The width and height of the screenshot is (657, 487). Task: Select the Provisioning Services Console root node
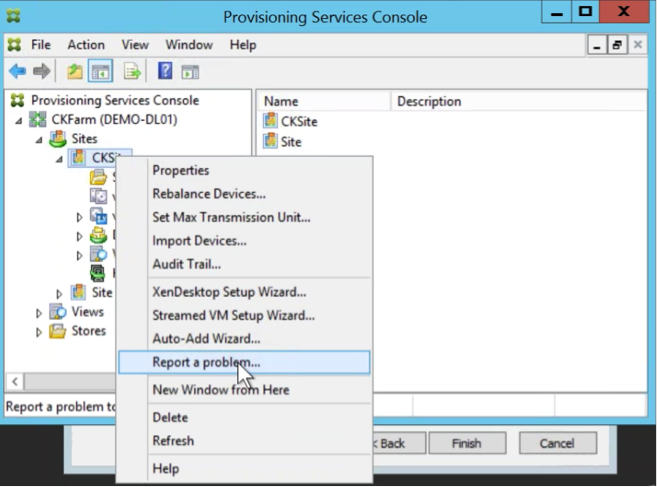pyautogui.click(x=115, y=100)
